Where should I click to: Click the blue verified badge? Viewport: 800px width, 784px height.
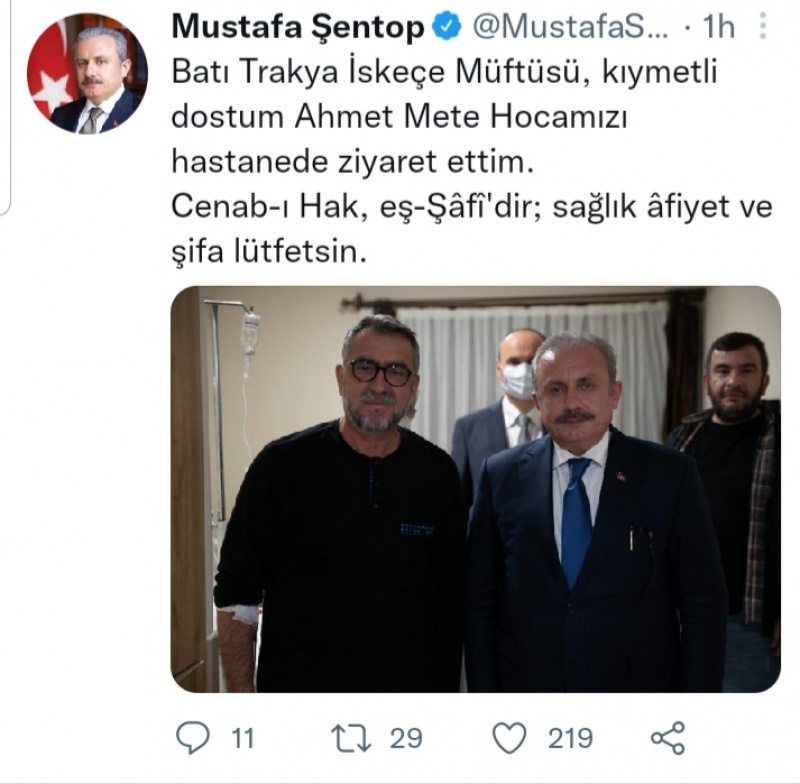[x=446, y=27]
